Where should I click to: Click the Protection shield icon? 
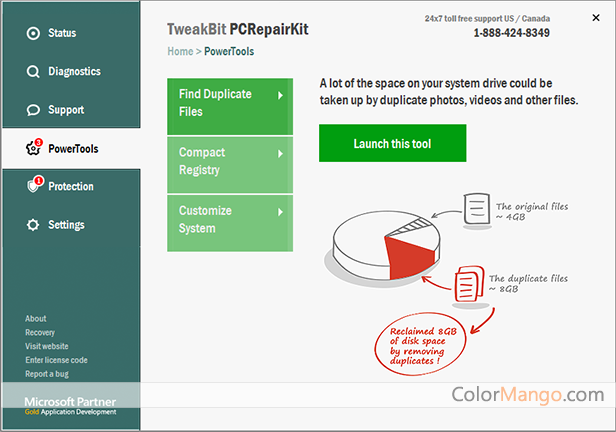(x=35, y=184)
